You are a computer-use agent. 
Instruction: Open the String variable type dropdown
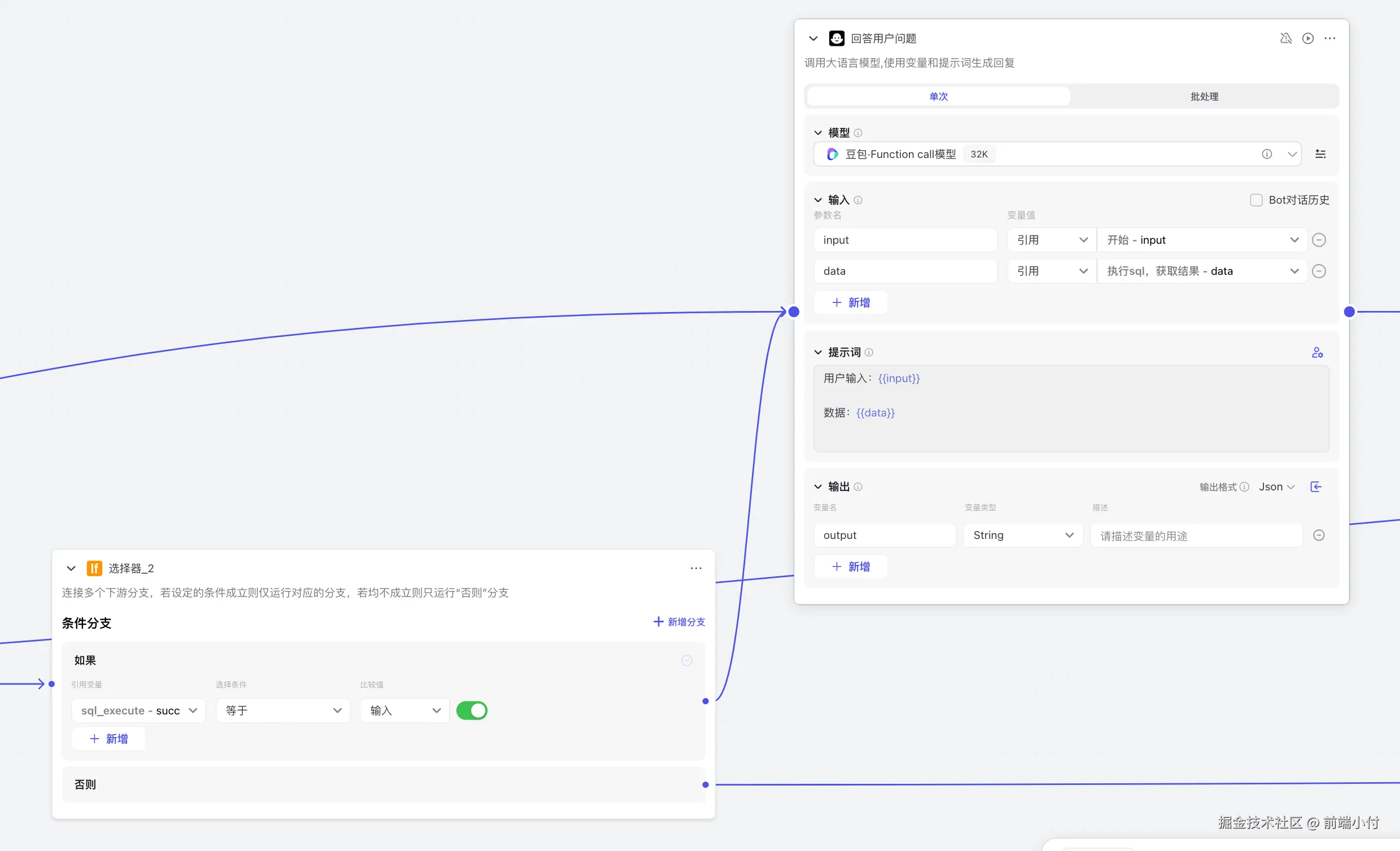1022,535
